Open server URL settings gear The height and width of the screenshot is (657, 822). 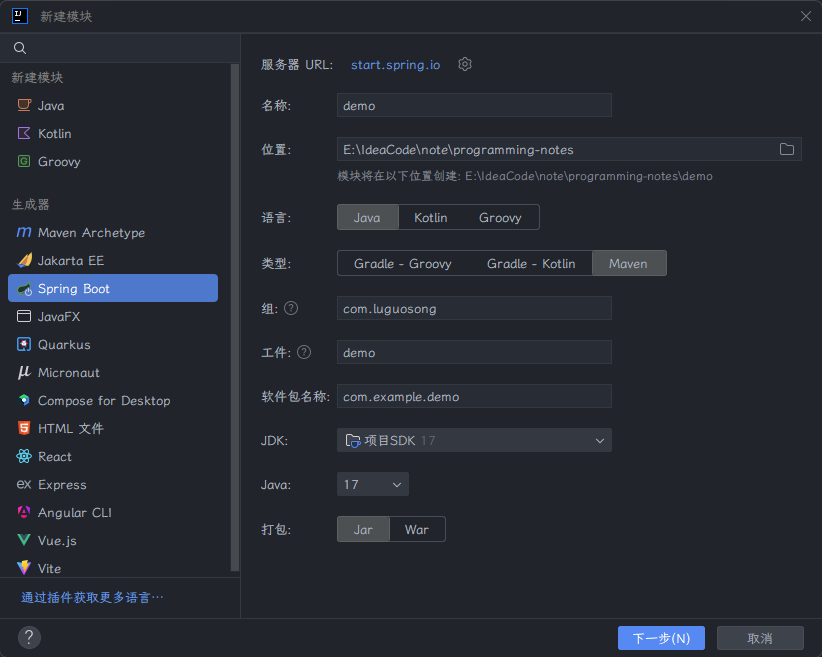(x=465, y=64)
